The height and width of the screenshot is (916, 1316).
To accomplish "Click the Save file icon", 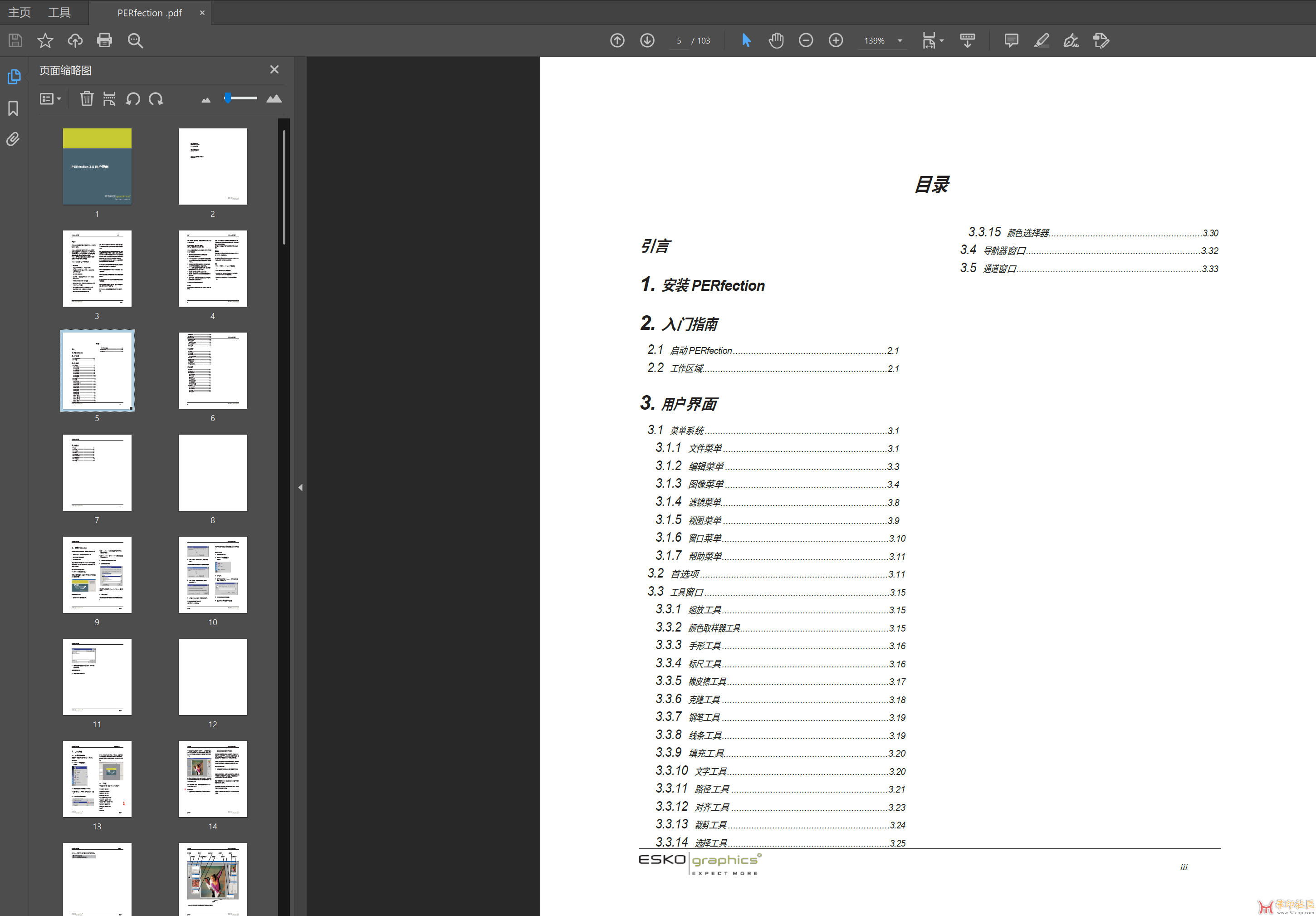I will pyautogui.click(x=15, y=41).
